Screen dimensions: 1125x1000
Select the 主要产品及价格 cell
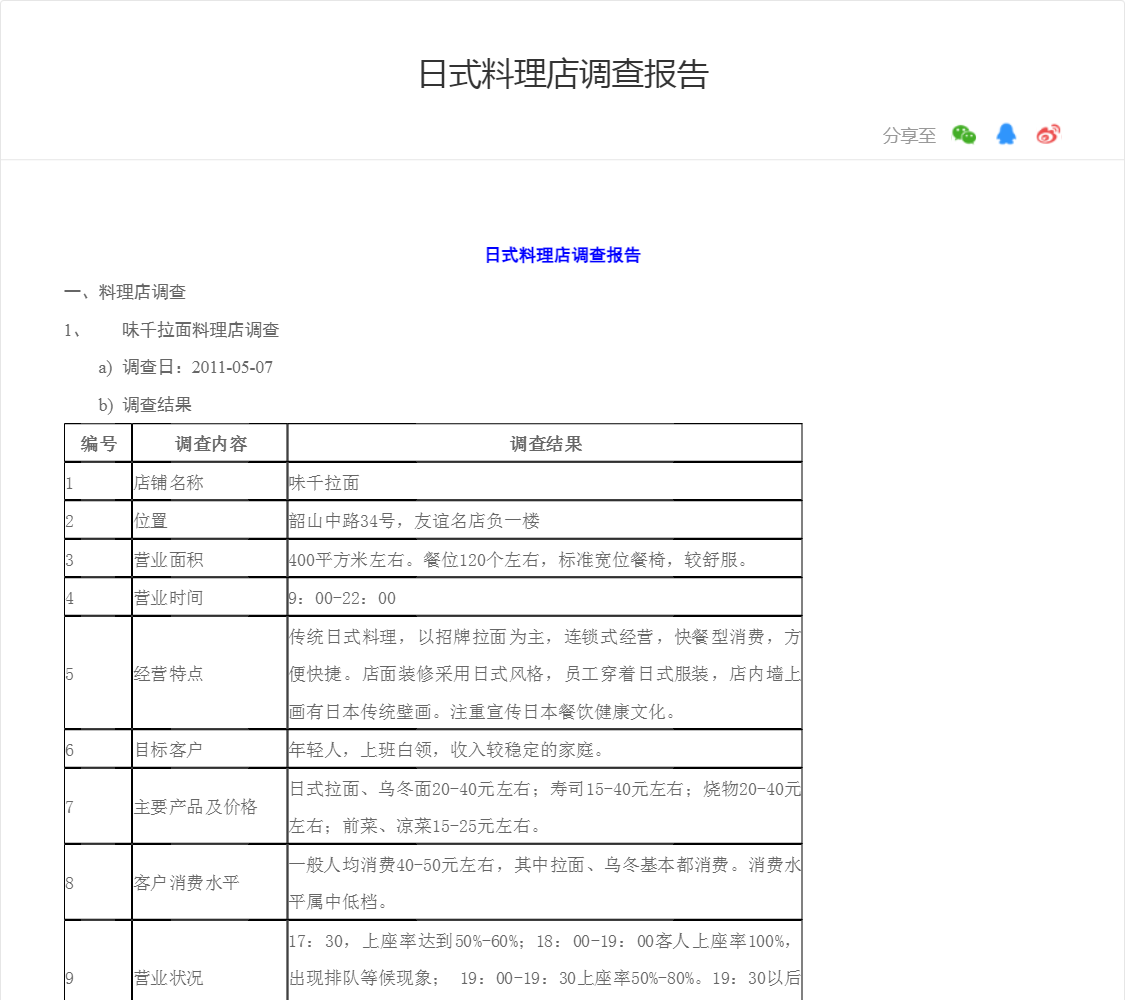click(x=210, y=806)
